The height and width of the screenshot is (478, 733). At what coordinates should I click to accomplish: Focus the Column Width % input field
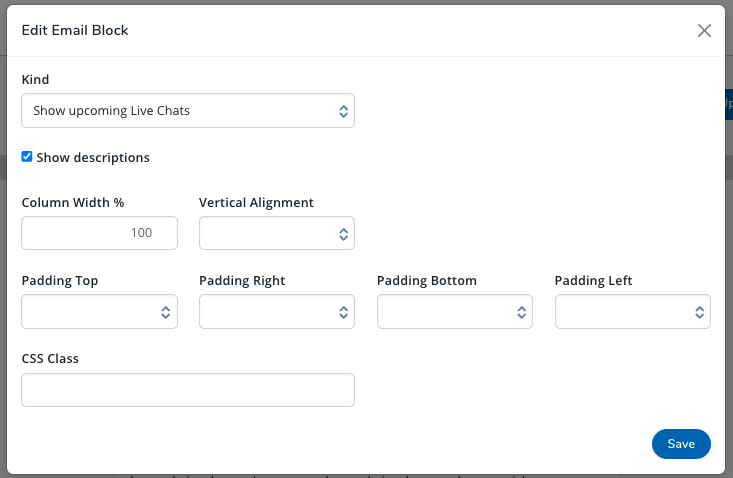tap(99, 233)
